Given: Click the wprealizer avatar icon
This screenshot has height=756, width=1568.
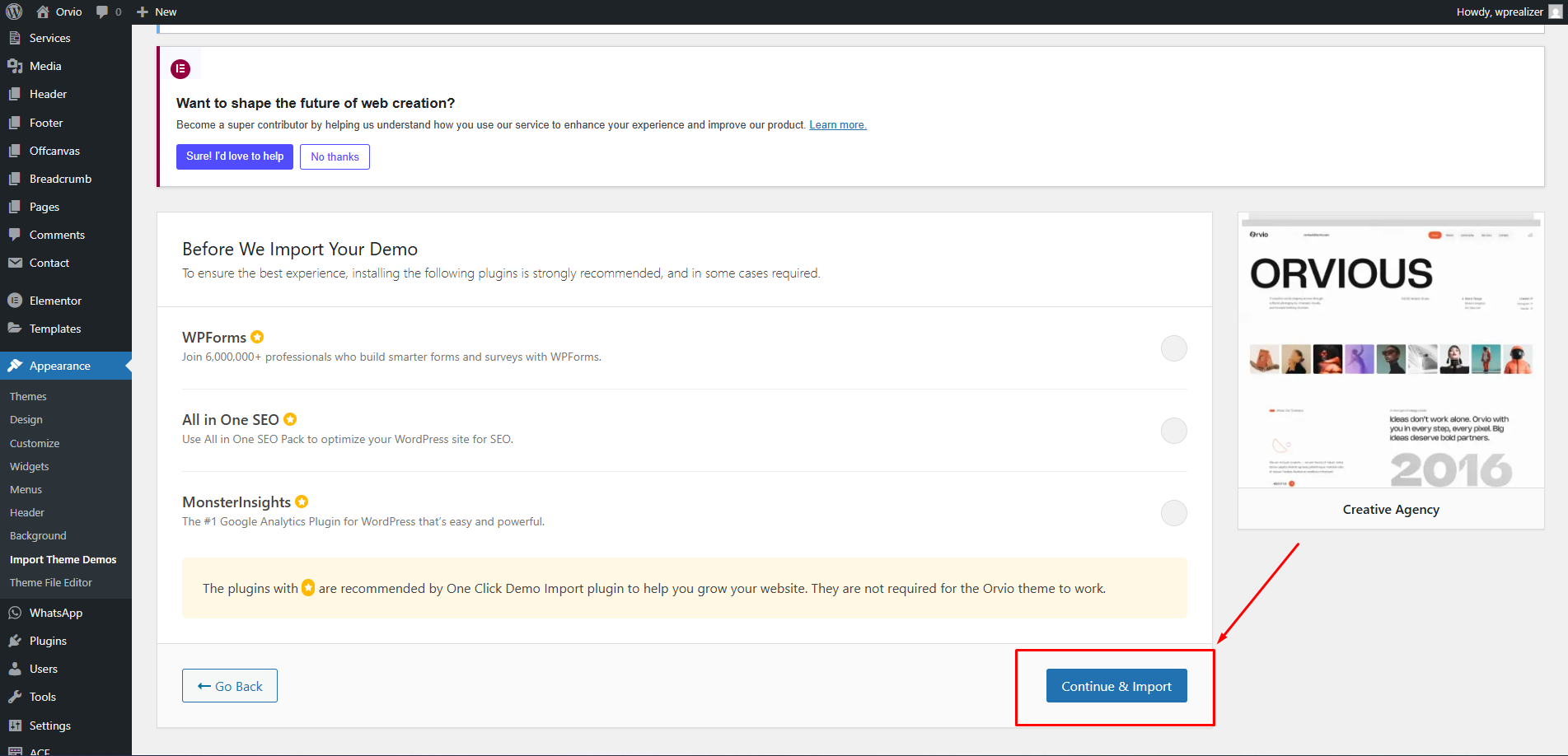Looking at the screenshot, I should point(1555,12).
